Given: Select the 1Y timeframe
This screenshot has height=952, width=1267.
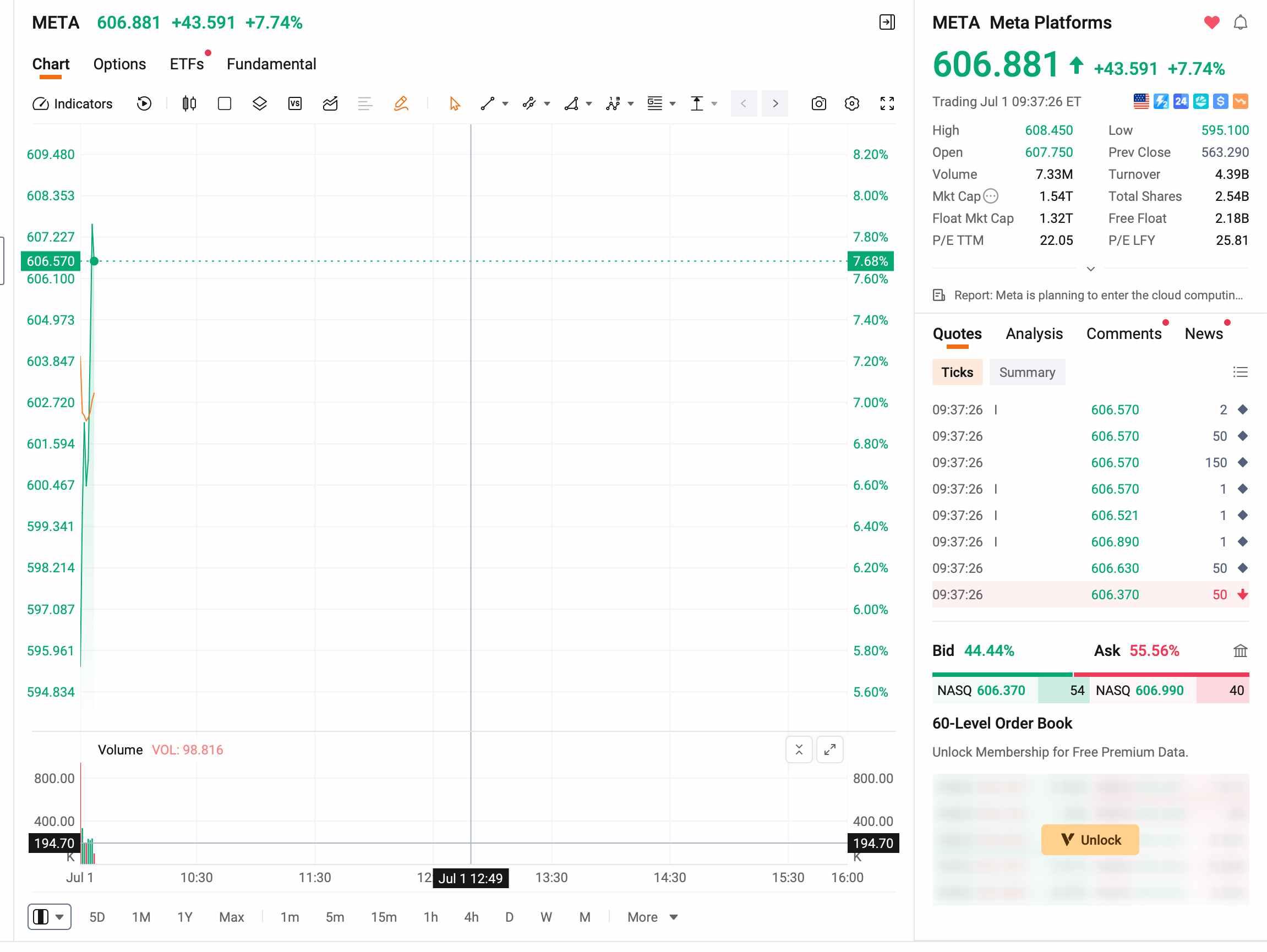Looking at the screenshot, I should click(x=184, y=917).
